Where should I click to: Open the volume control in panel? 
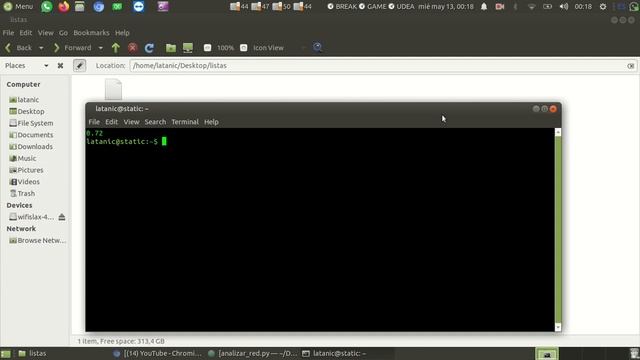click(564, 7)
